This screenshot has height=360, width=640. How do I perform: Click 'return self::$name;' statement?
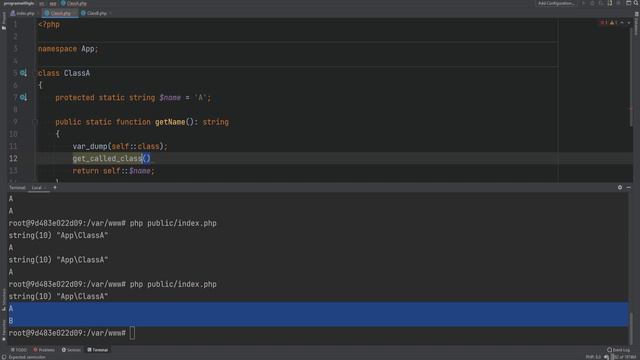[113, 171]
